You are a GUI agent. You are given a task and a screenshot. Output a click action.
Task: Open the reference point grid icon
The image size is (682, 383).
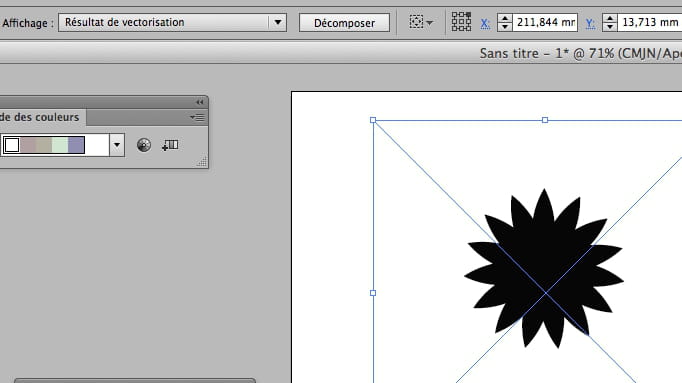[x=461, y=22]
